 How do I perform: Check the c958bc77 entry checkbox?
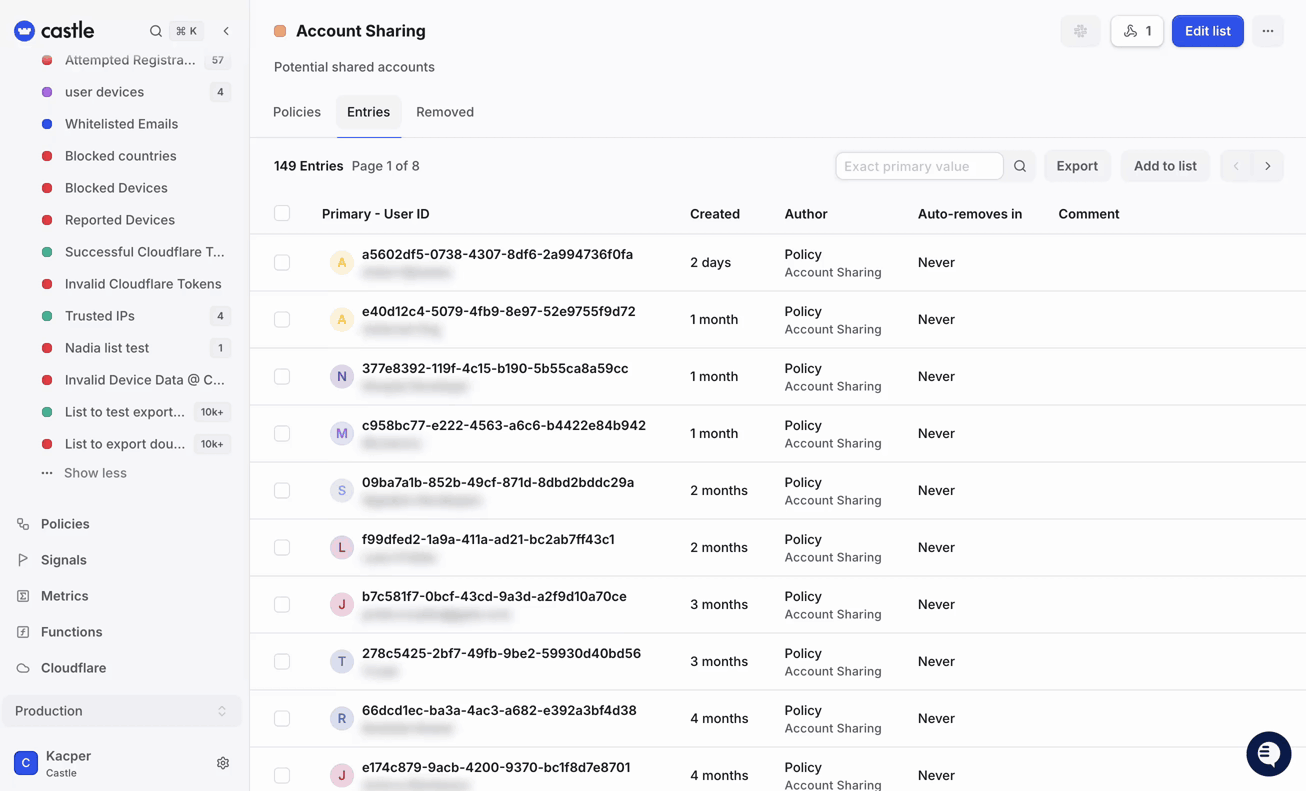pyautogui.click(x=282, y=433)
